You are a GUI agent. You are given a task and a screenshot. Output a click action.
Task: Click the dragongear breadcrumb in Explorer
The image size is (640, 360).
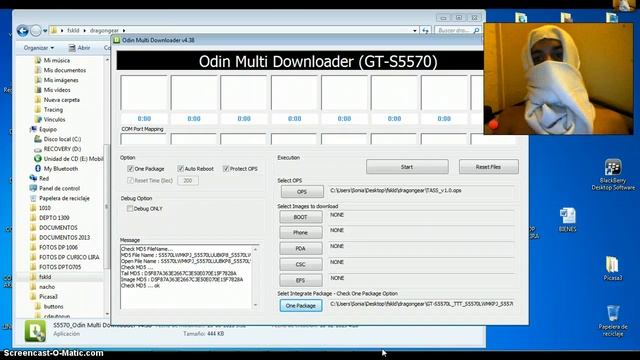pos(104,31)
